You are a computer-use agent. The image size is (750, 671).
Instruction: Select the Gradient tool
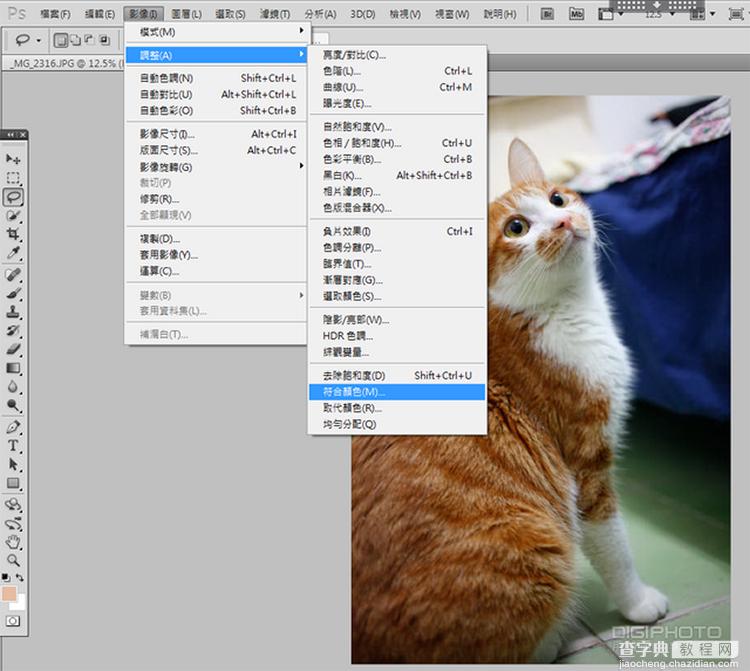coord(13,368)
